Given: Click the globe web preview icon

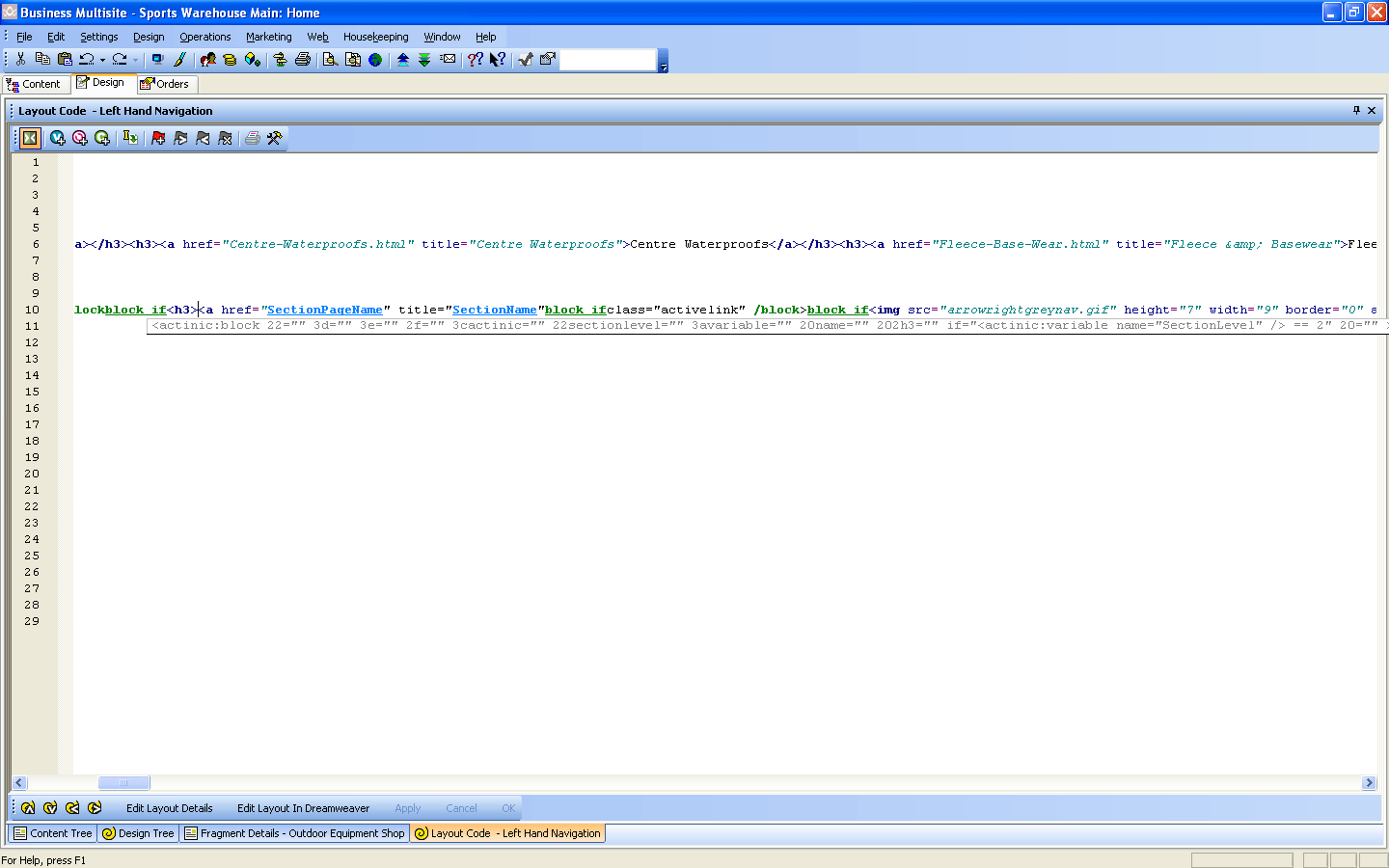Looking at the screenshot, I should 375,60.
